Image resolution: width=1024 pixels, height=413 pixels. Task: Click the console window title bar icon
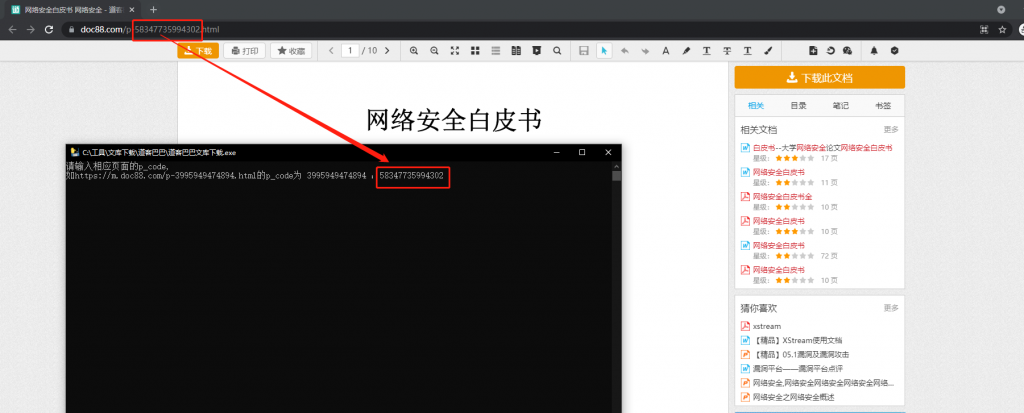[x=75, y=152]
